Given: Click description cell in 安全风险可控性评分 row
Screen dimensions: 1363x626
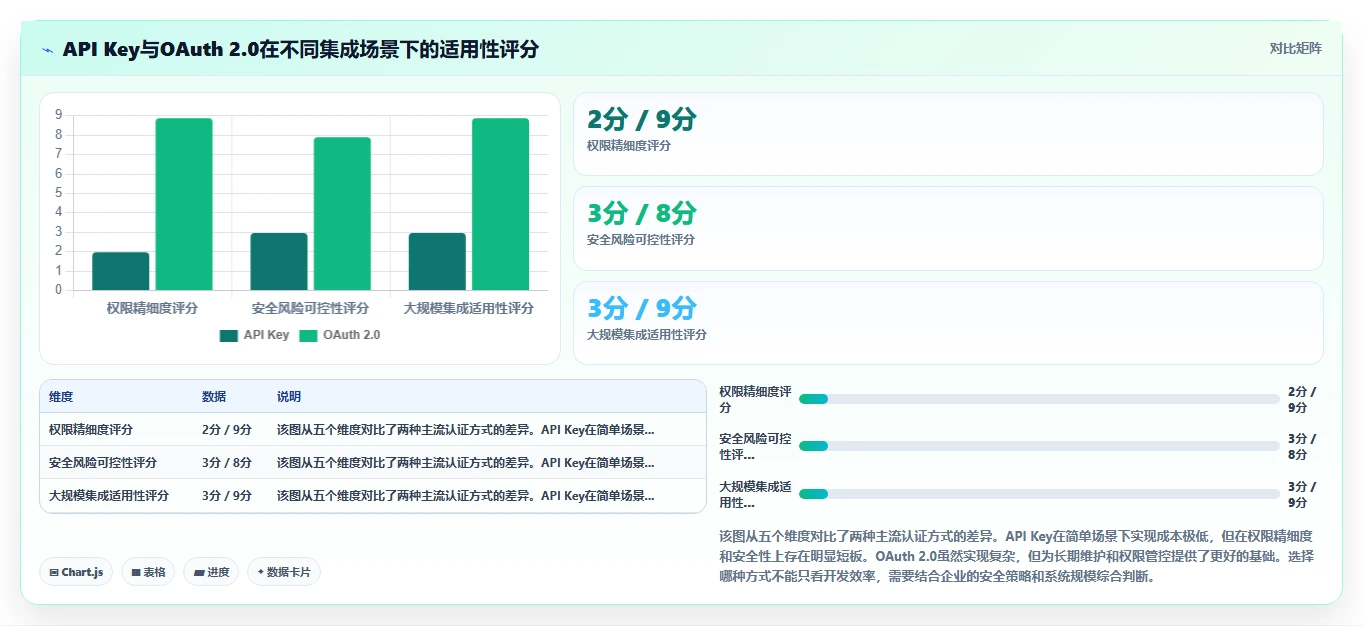Looking at the screenshot, I should [x=466, y=463].
